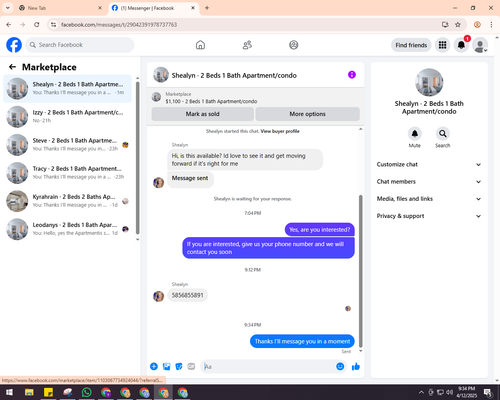This screenshot has height=400, width=500.
Task: Go back from Marketplace using the arrow
Action: [x=13, y=67]
